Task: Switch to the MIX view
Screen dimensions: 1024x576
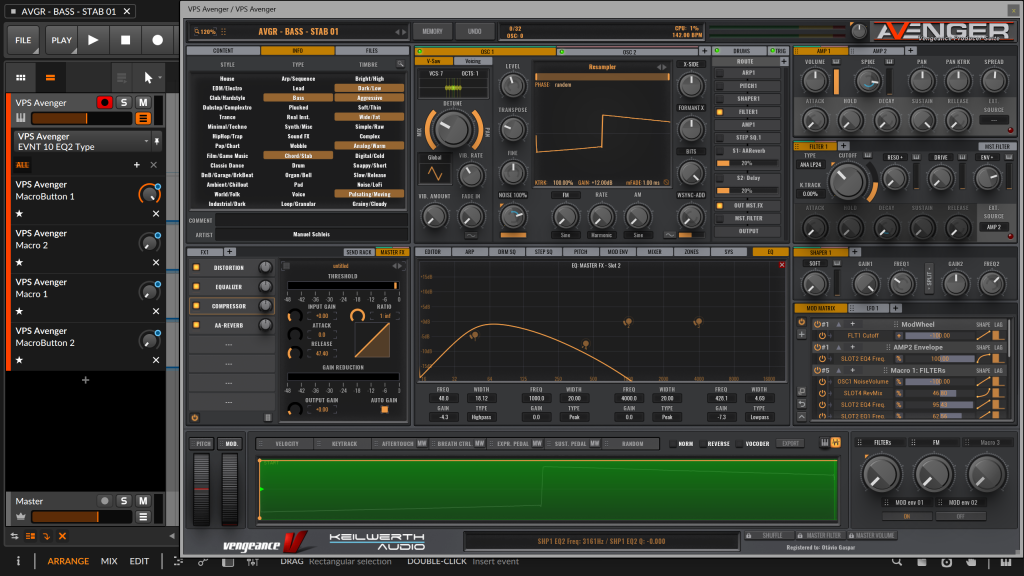Action: (109, 561)
